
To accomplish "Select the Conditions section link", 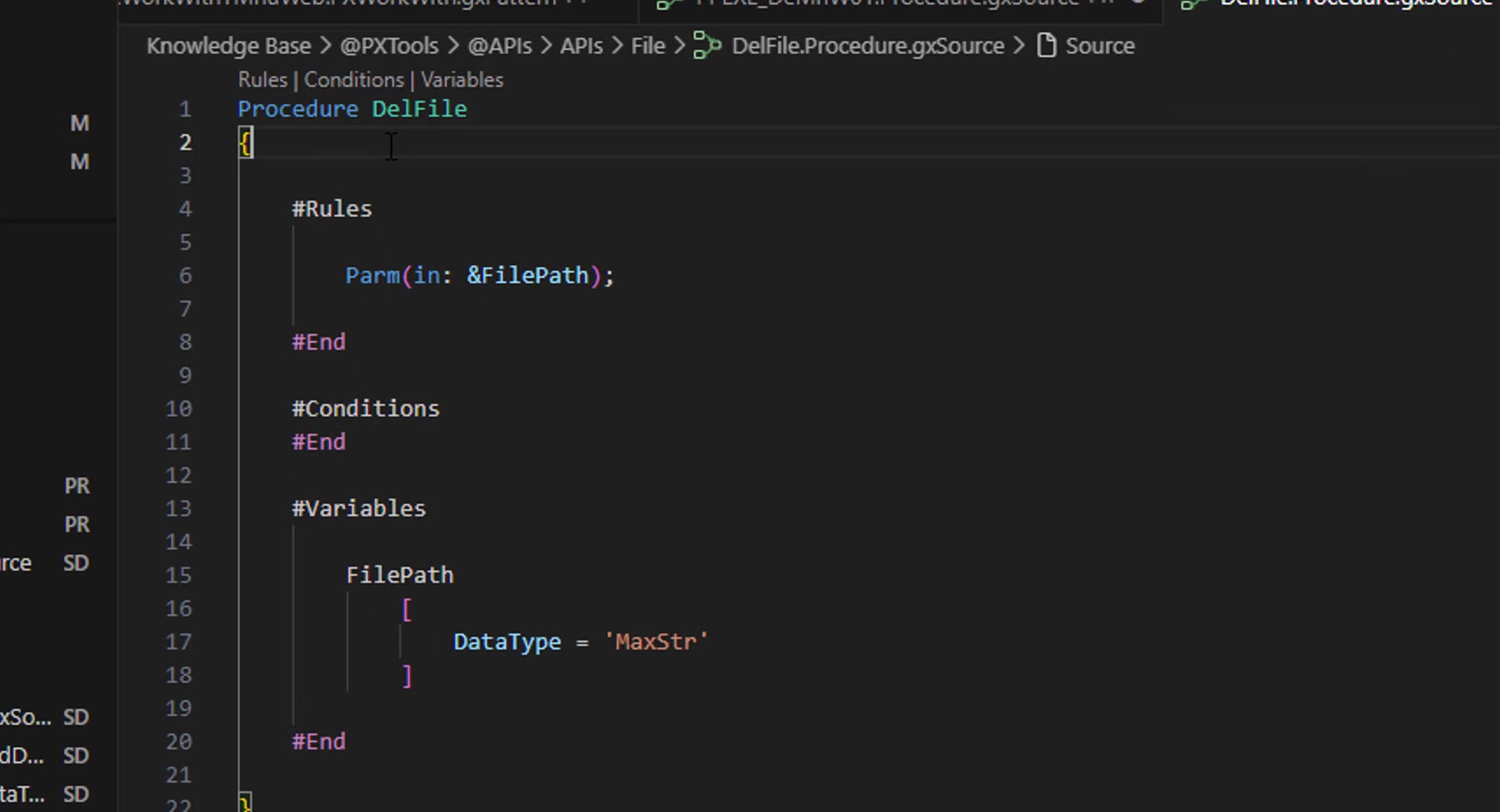I will (x=354, y=79).
